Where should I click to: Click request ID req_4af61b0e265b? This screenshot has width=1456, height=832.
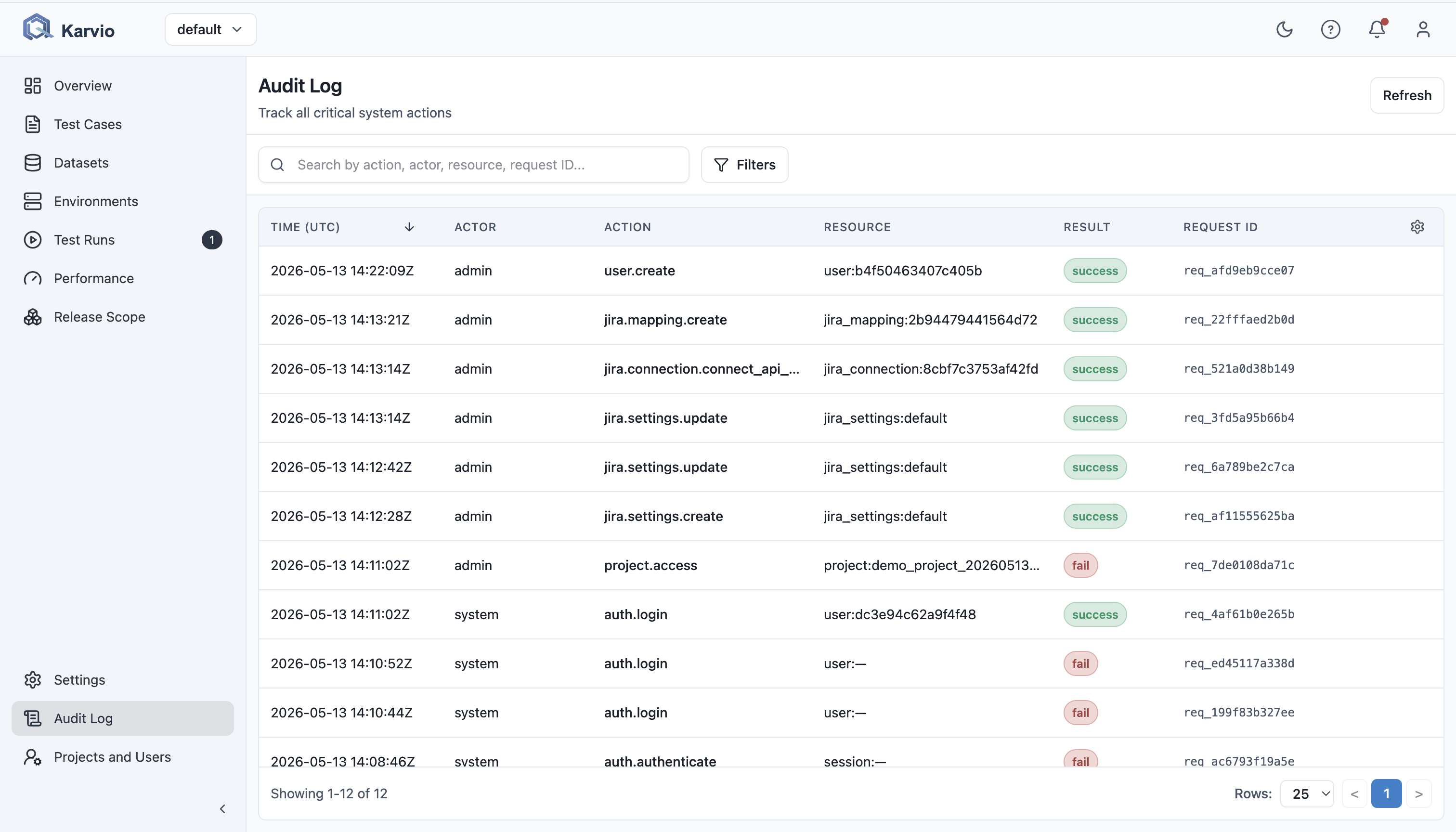click(1239, 615)
